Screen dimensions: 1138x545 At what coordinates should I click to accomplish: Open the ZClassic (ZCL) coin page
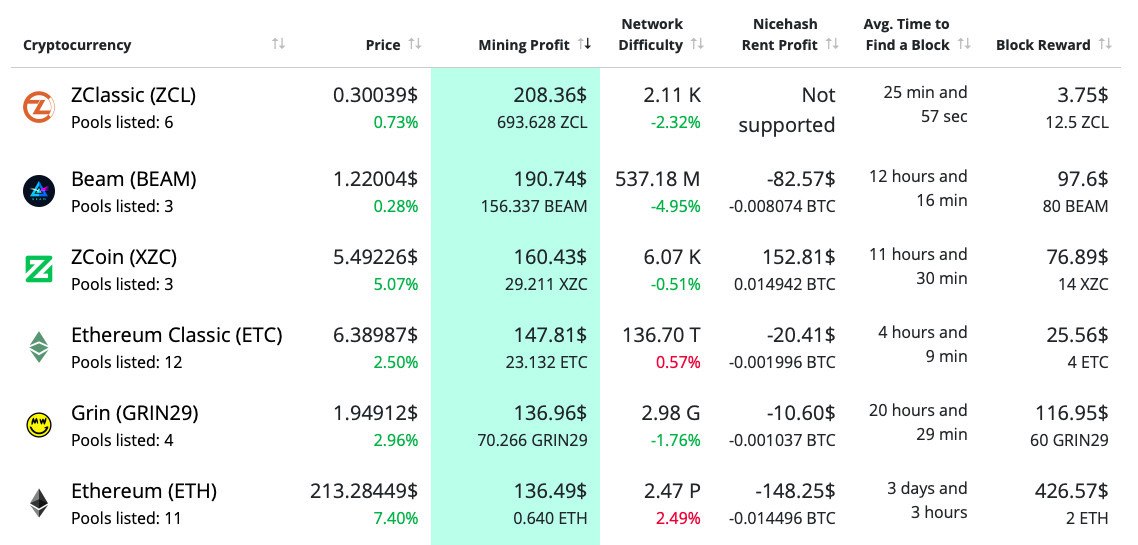click(133, 95)
